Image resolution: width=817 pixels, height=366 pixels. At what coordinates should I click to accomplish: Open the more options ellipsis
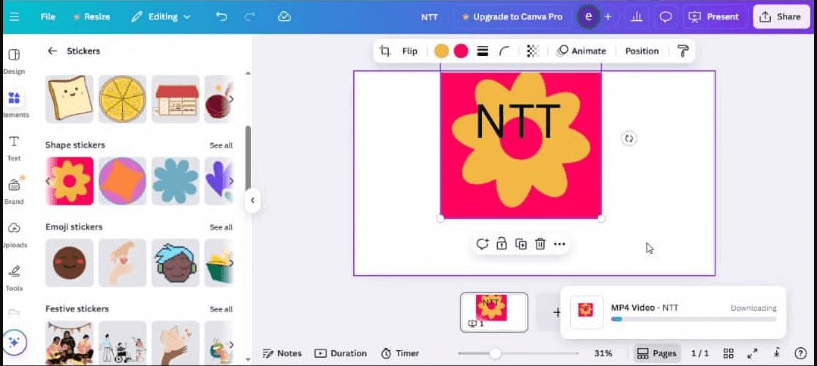(x=560, y=244)
